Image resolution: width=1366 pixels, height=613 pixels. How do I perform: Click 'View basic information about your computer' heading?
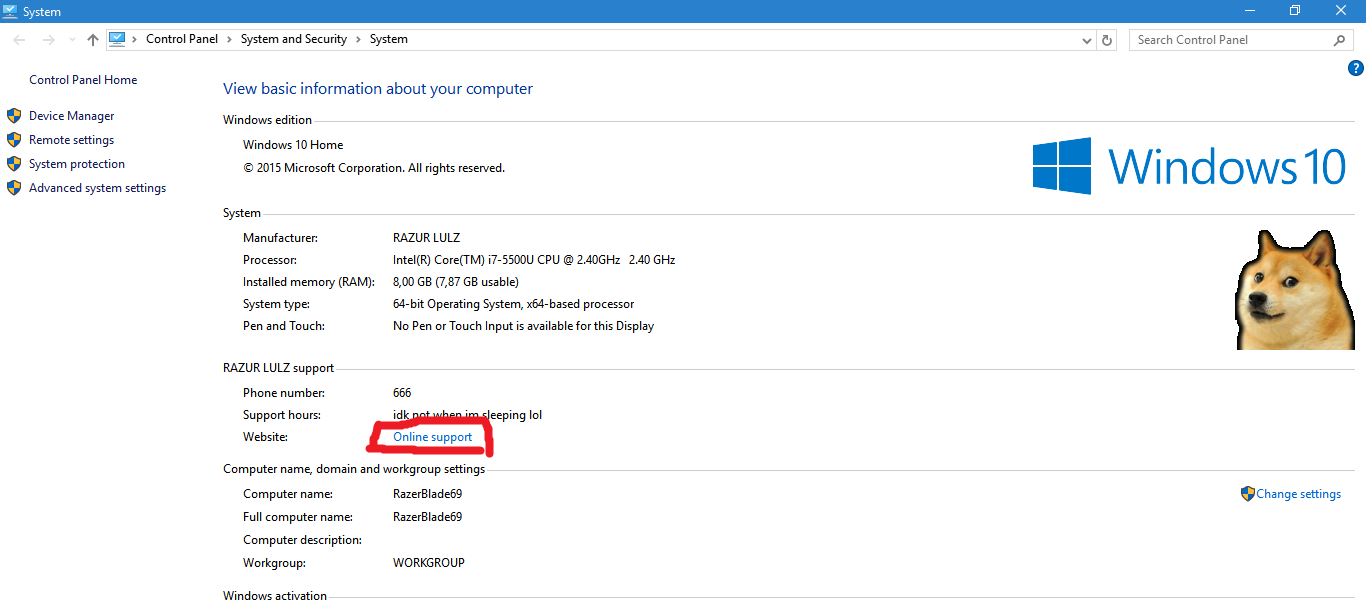(378, 89)
